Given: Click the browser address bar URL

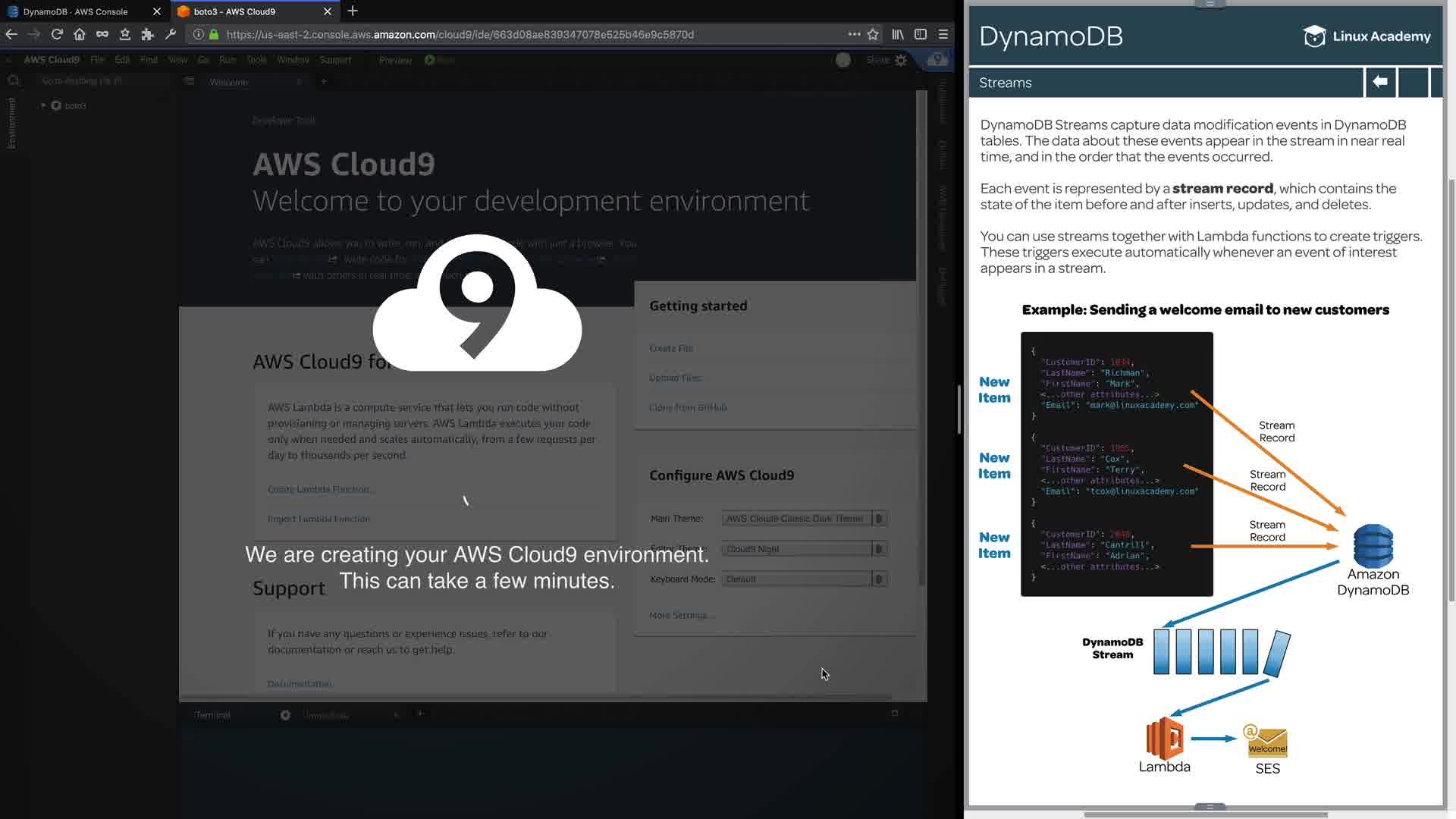Looking at the screenshot, I should (460, 34).
